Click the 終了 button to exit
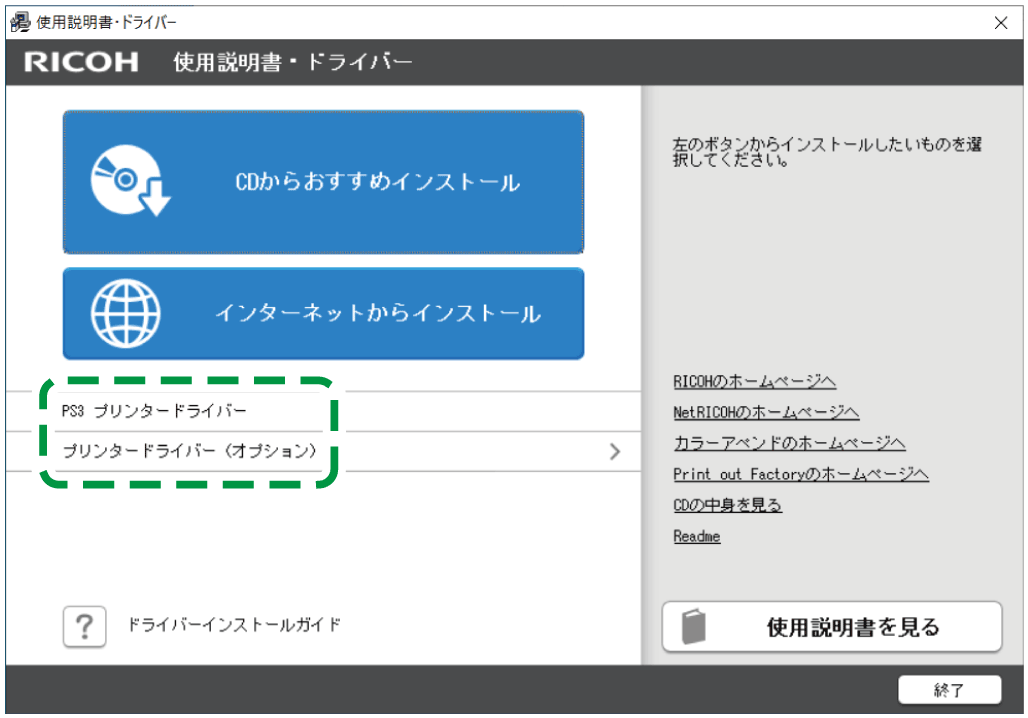This screenshot has height=718, width=1028. (x=950, y=689)
